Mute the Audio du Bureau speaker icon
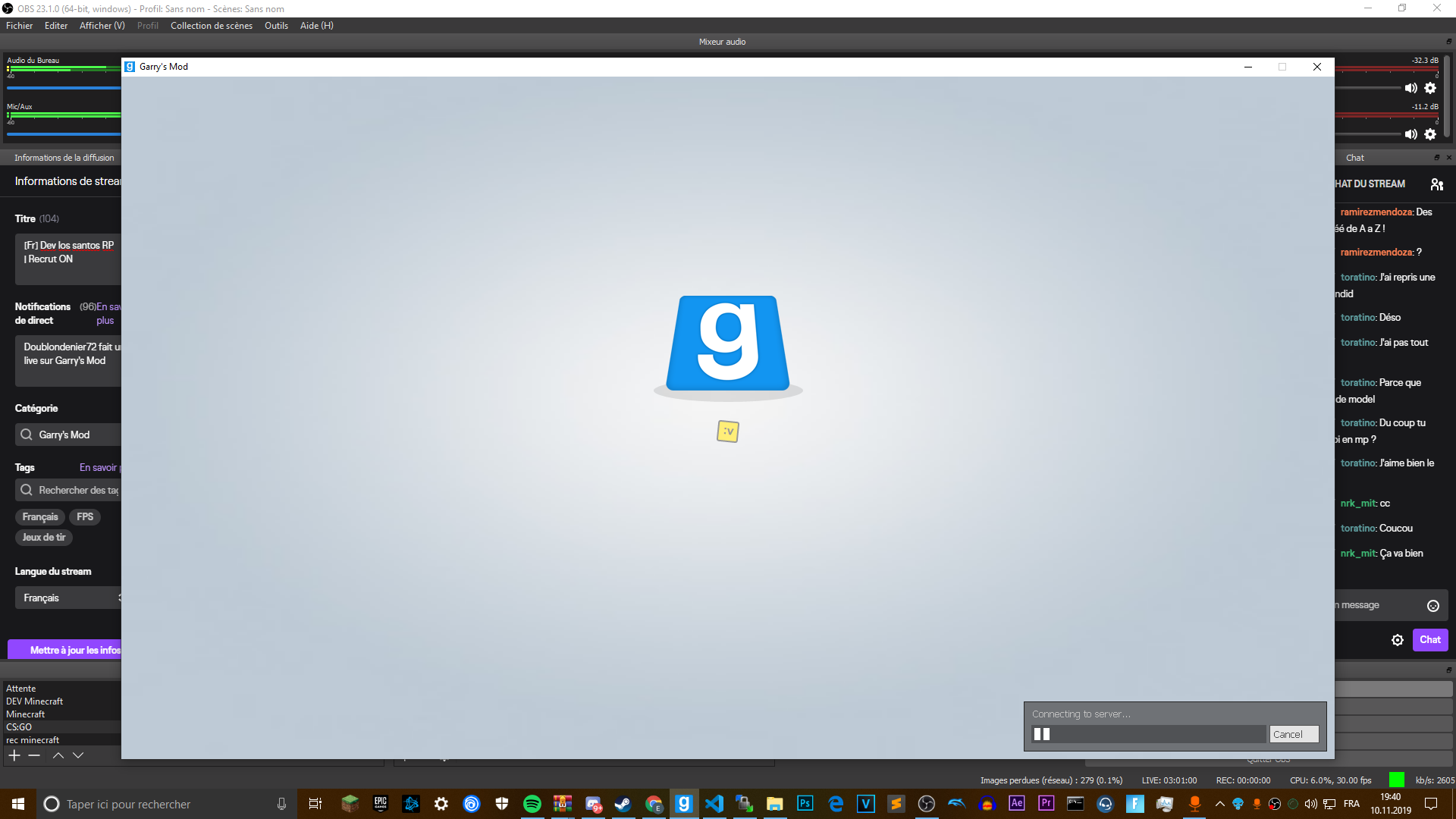The width and height of the screenshot is (1456, 819). (x=1410, y=88)
